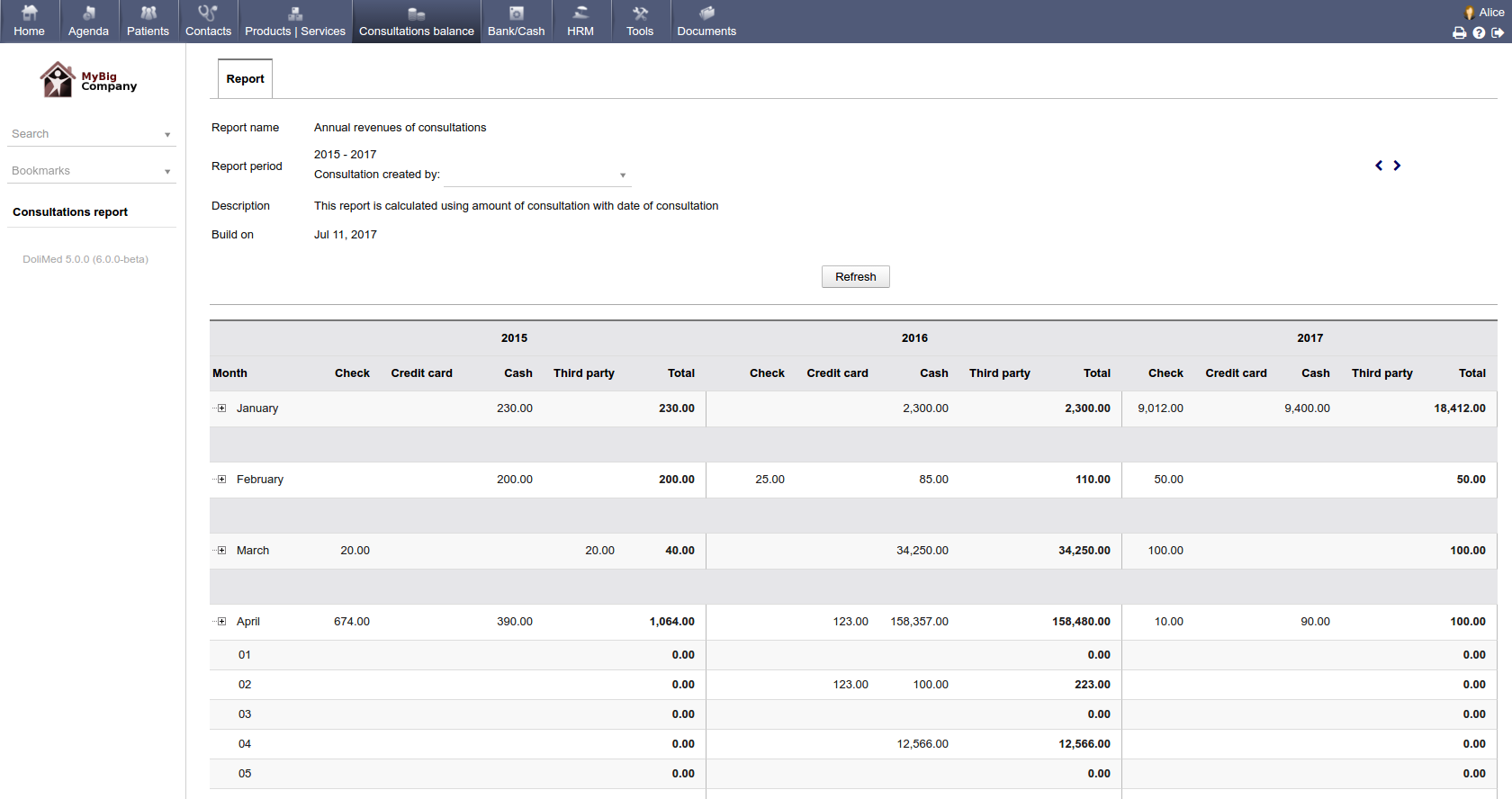Click January 2017 cash 9,400.00
The width and height of the screenshot is (1512, 799).
pos(1307,408)
